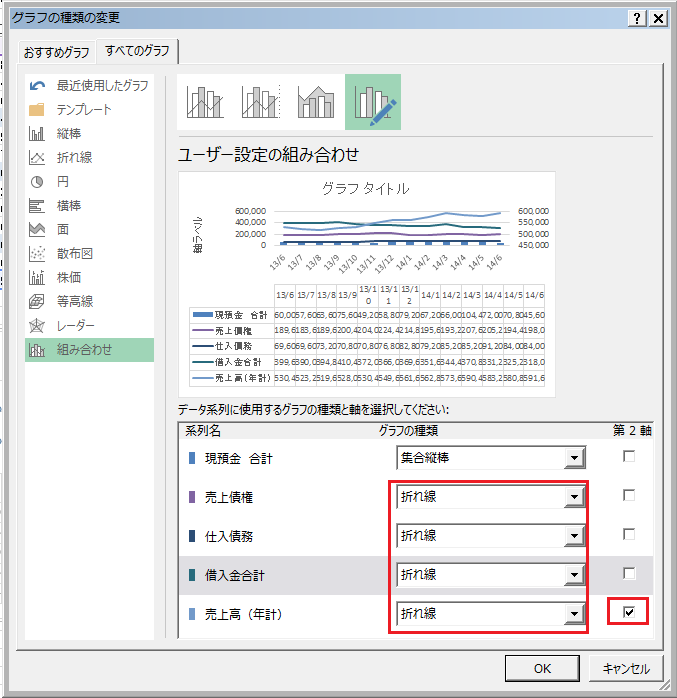Screen dimensions: 677x698
Task: Pick the stacked area-column combo icon
Action: (x=316, y=102)
